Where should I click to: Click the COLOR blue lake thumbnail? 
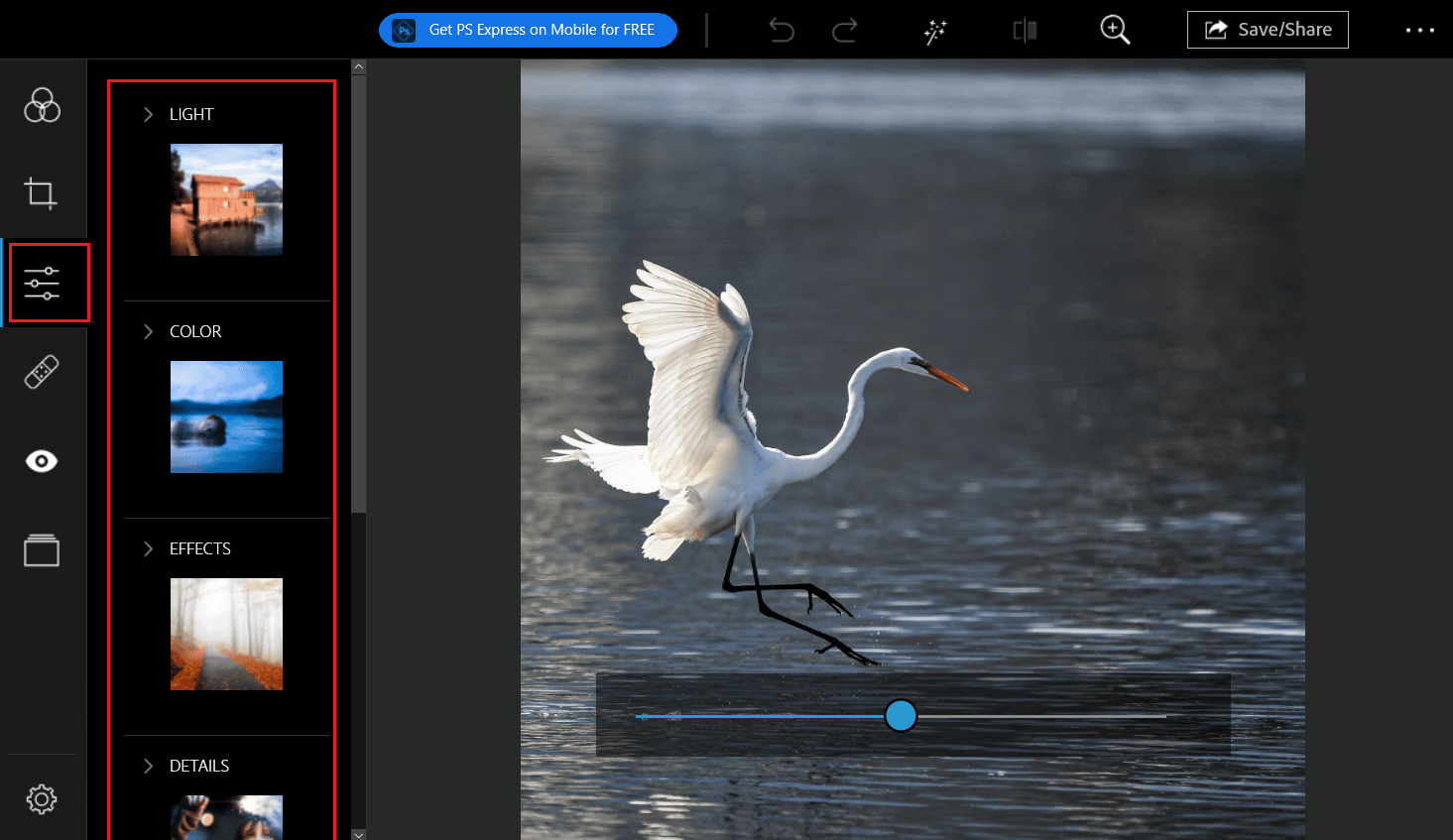[x=226, y=417]
